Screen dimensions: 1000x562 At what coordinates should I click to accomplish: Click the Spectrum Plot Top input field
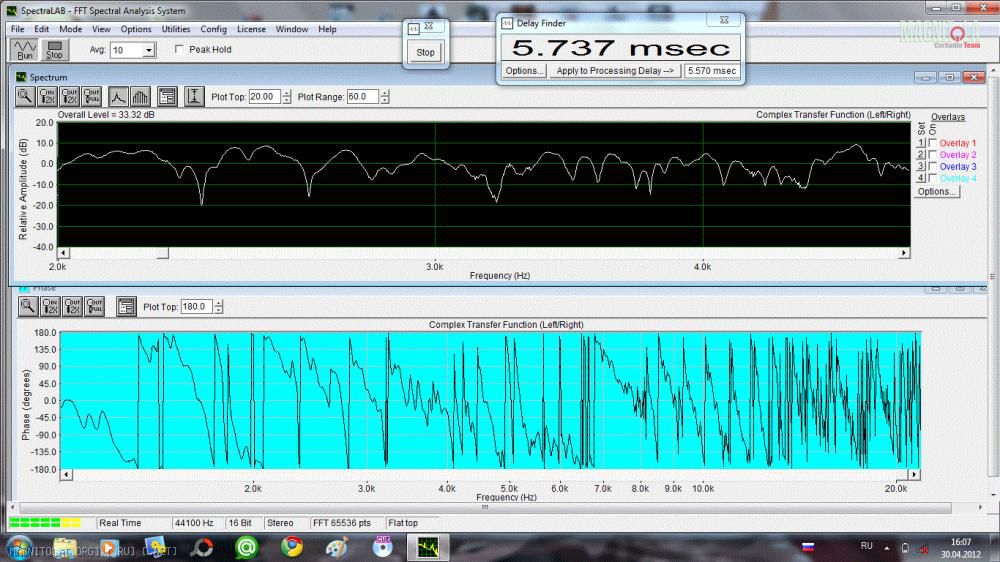pos(265,96)
